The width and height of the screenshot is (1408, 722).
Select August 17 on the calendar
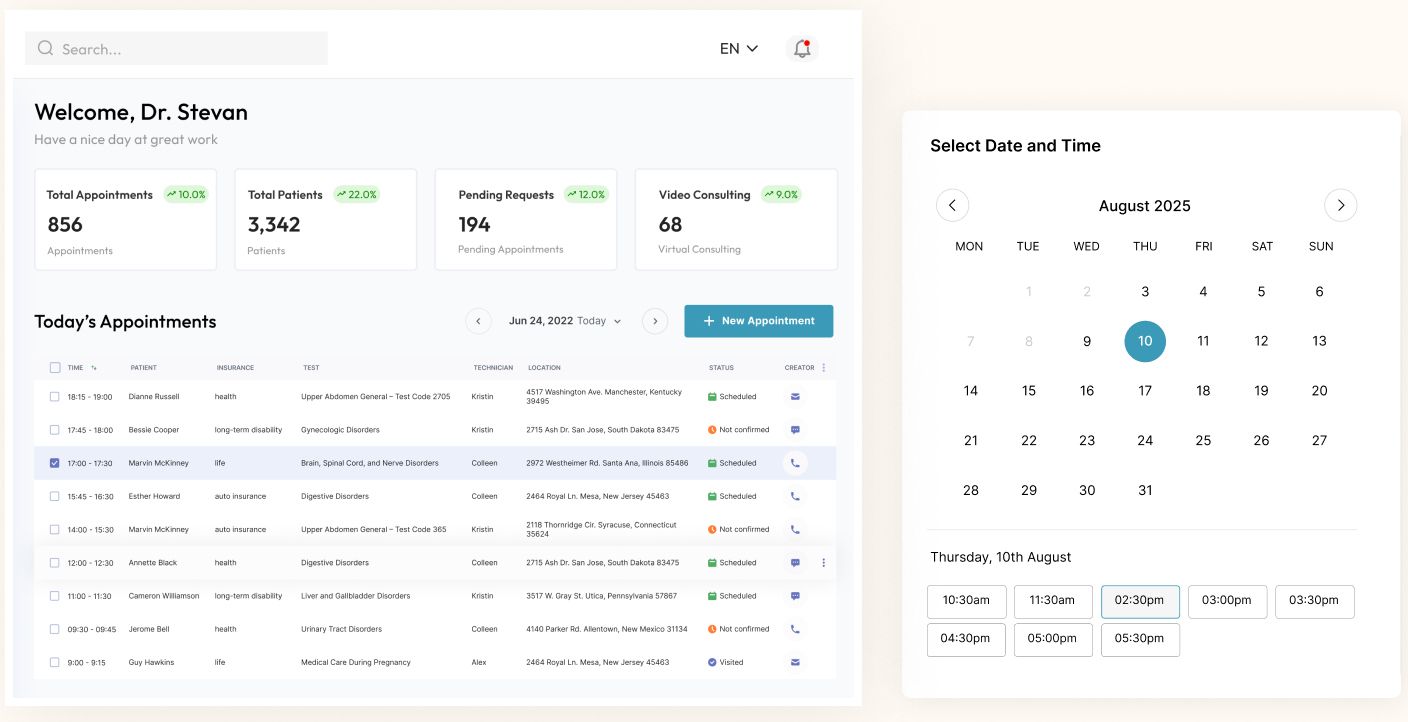tap(1144, 390)
